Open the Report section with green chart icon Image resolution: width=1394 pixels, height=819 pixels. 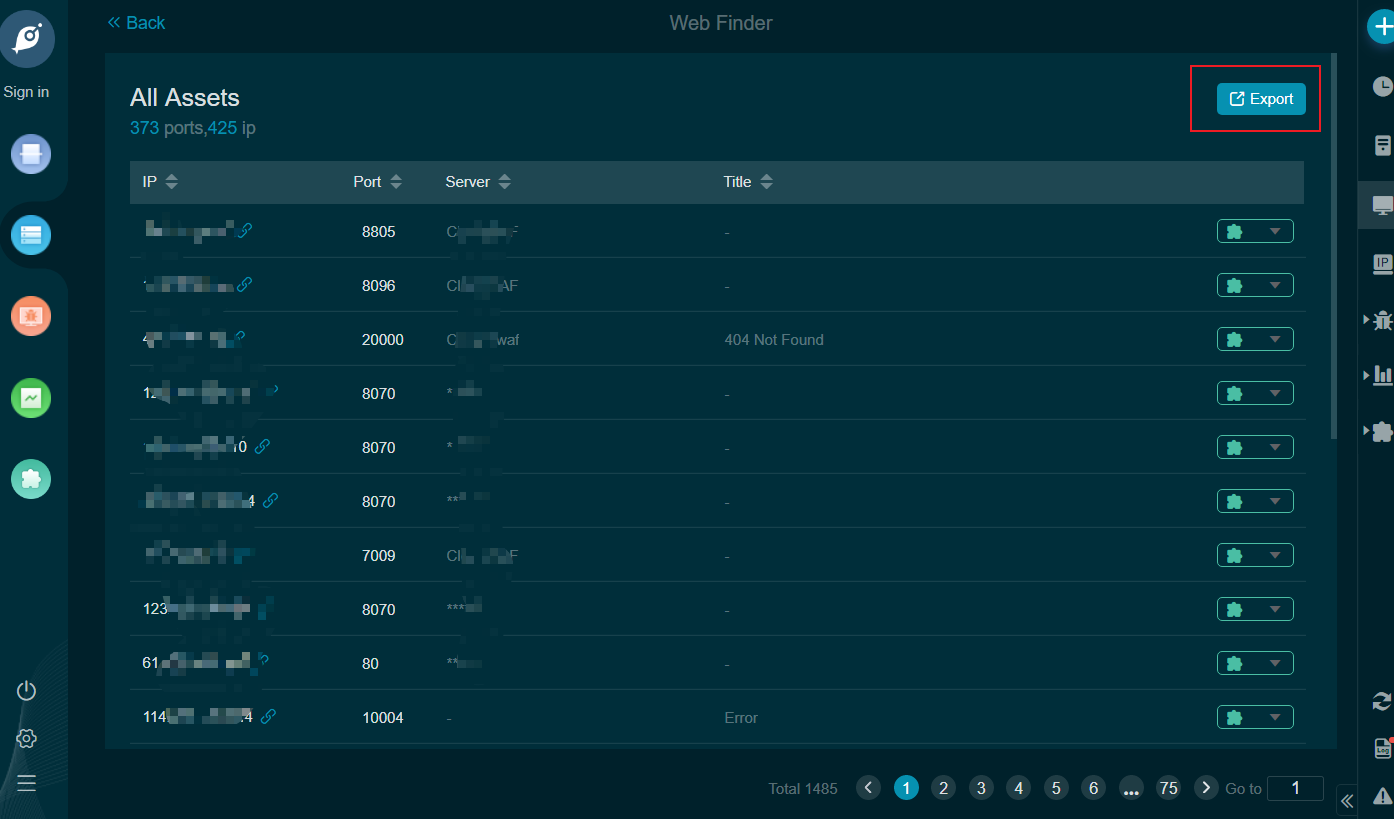[31, 397]
